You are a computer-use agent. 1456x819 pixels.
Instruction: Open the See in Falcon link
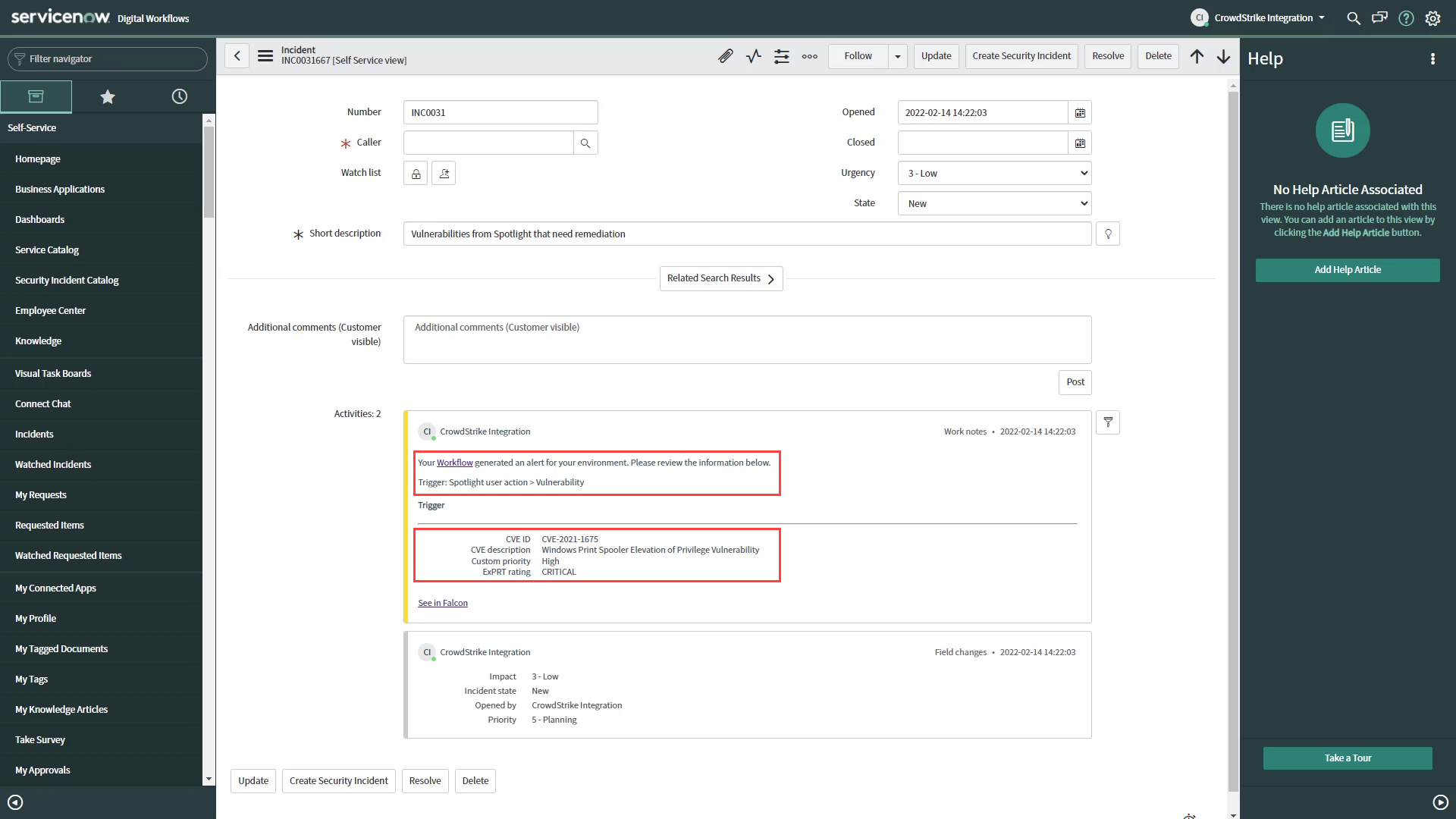click(x=443, y=604)
